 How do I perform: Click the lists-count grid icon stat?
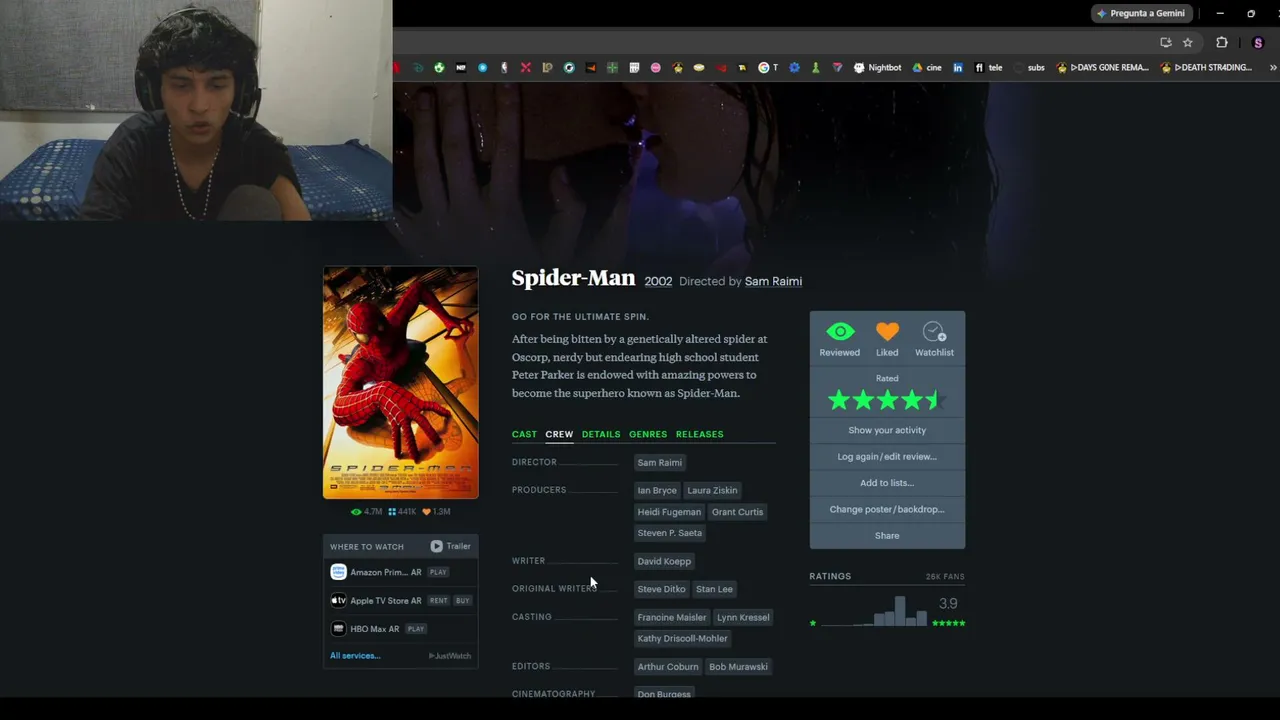402,511
